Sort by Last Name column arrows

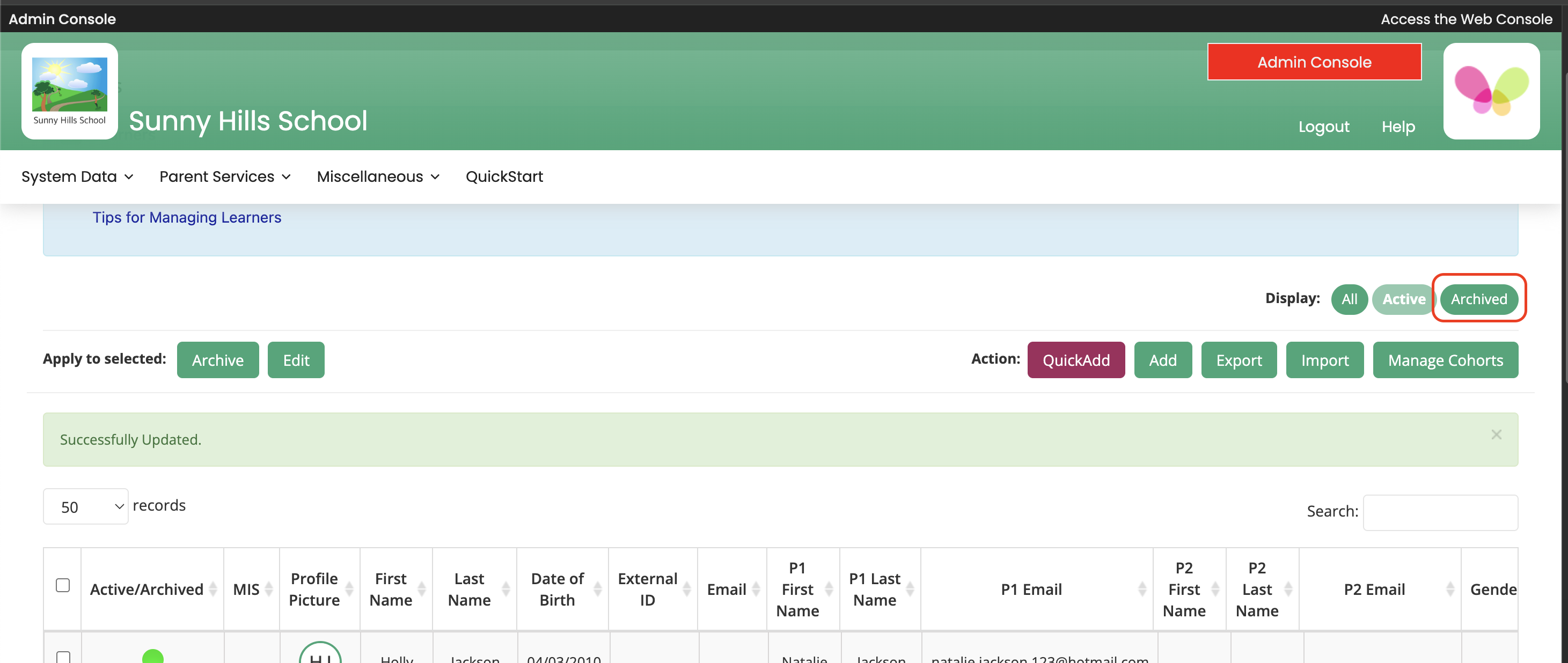coord(506,589)
